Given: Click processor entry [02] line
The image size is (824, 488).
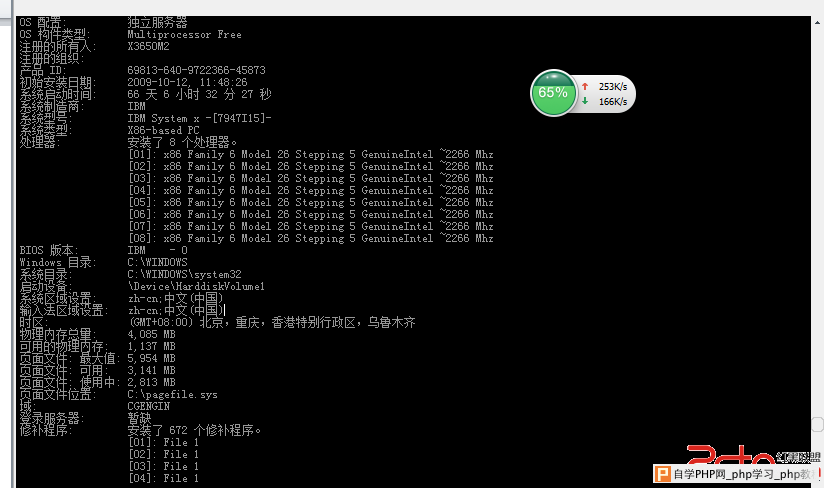Looking at the screenshot, I should pos(311,167).
